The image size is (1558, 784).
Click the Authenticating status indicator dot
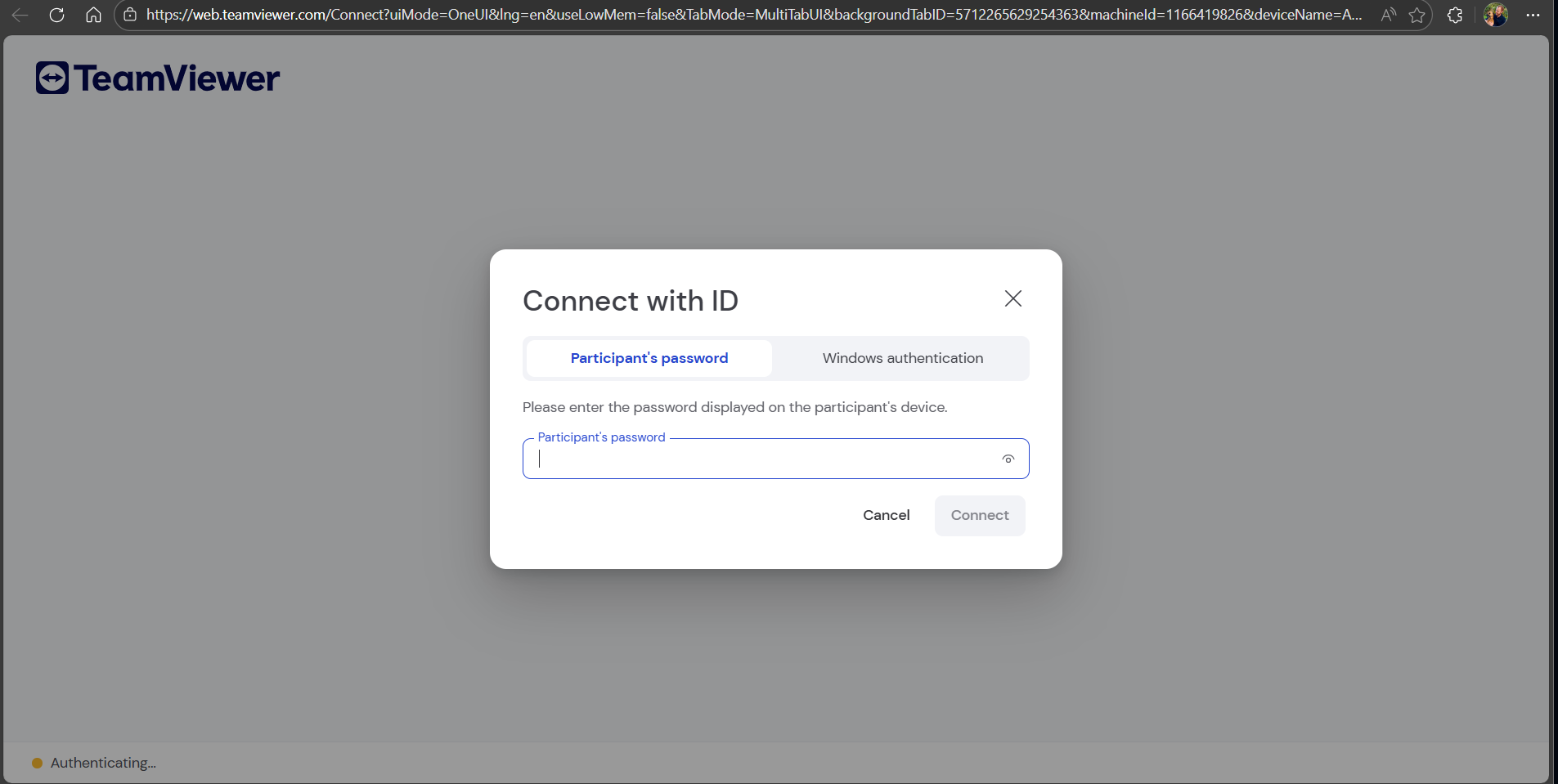tap(37, 763)
